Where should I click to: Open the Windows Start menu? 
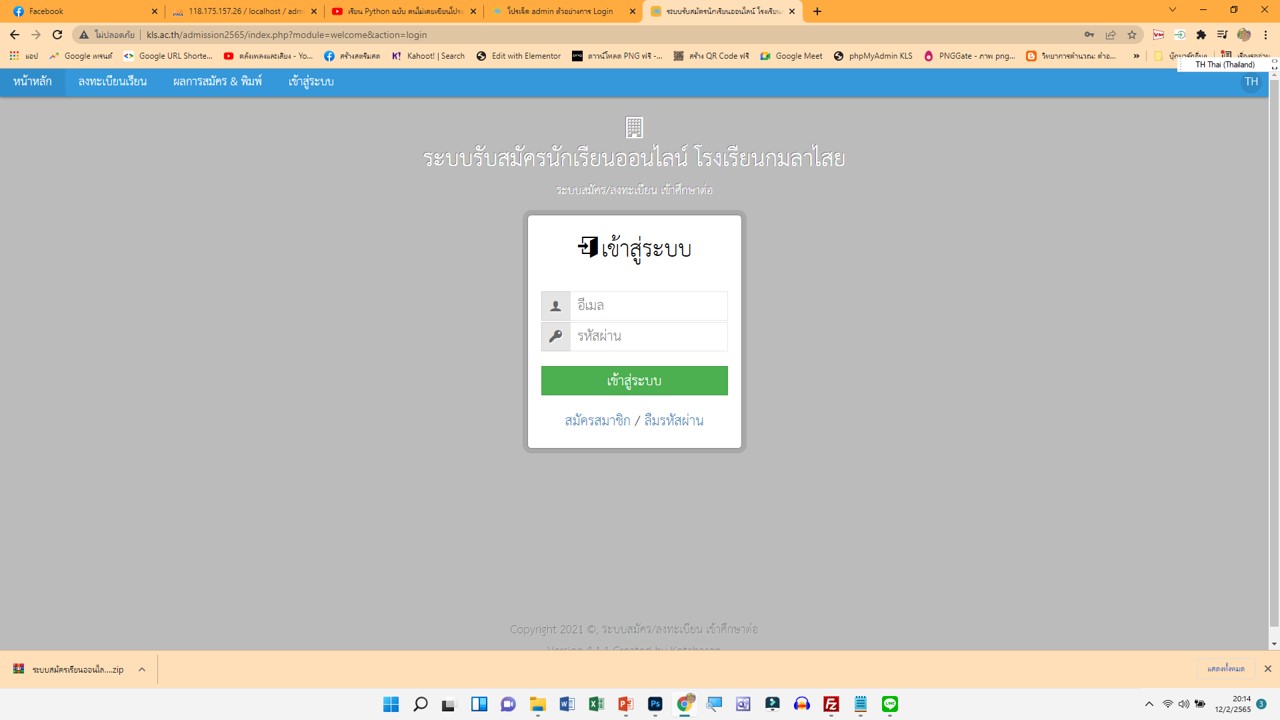pos(391,704)
